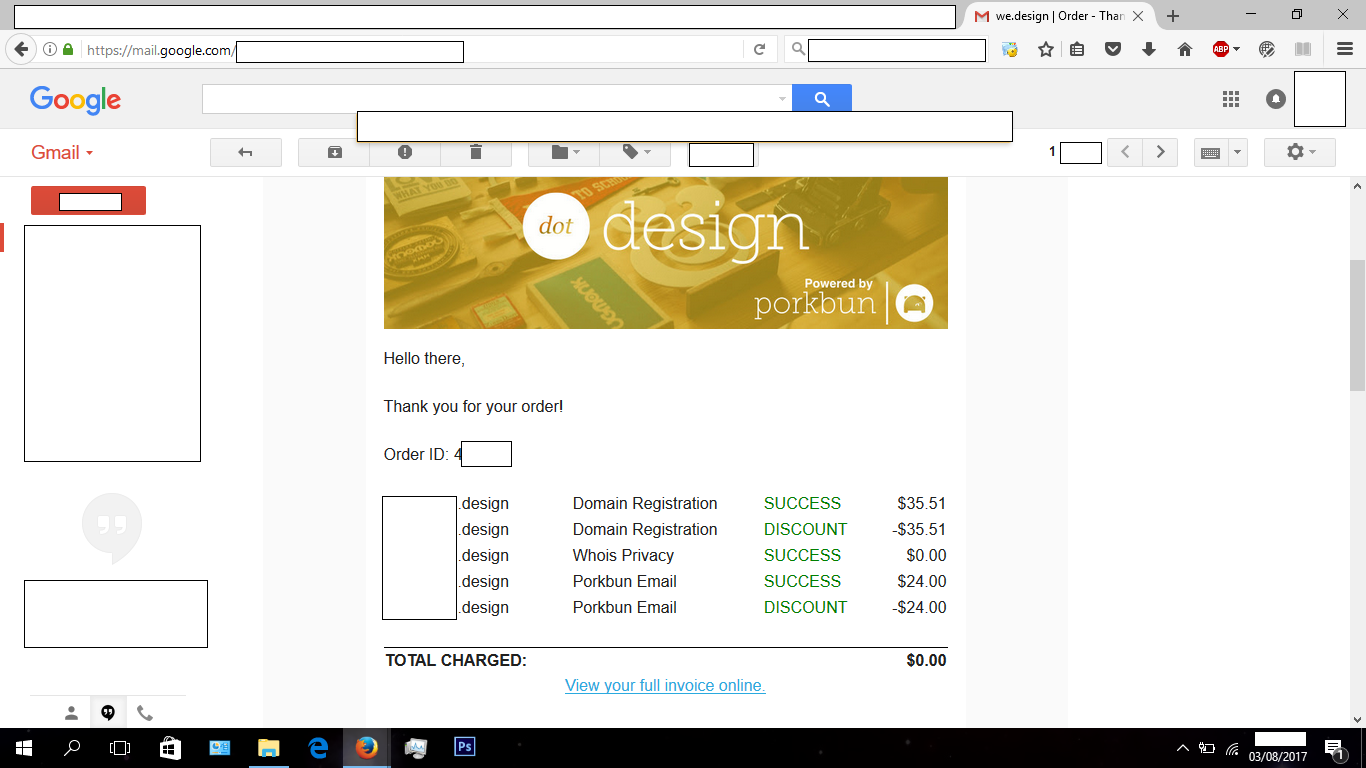
Task: Close the we.design Order tab
Action: point(1138,16)
